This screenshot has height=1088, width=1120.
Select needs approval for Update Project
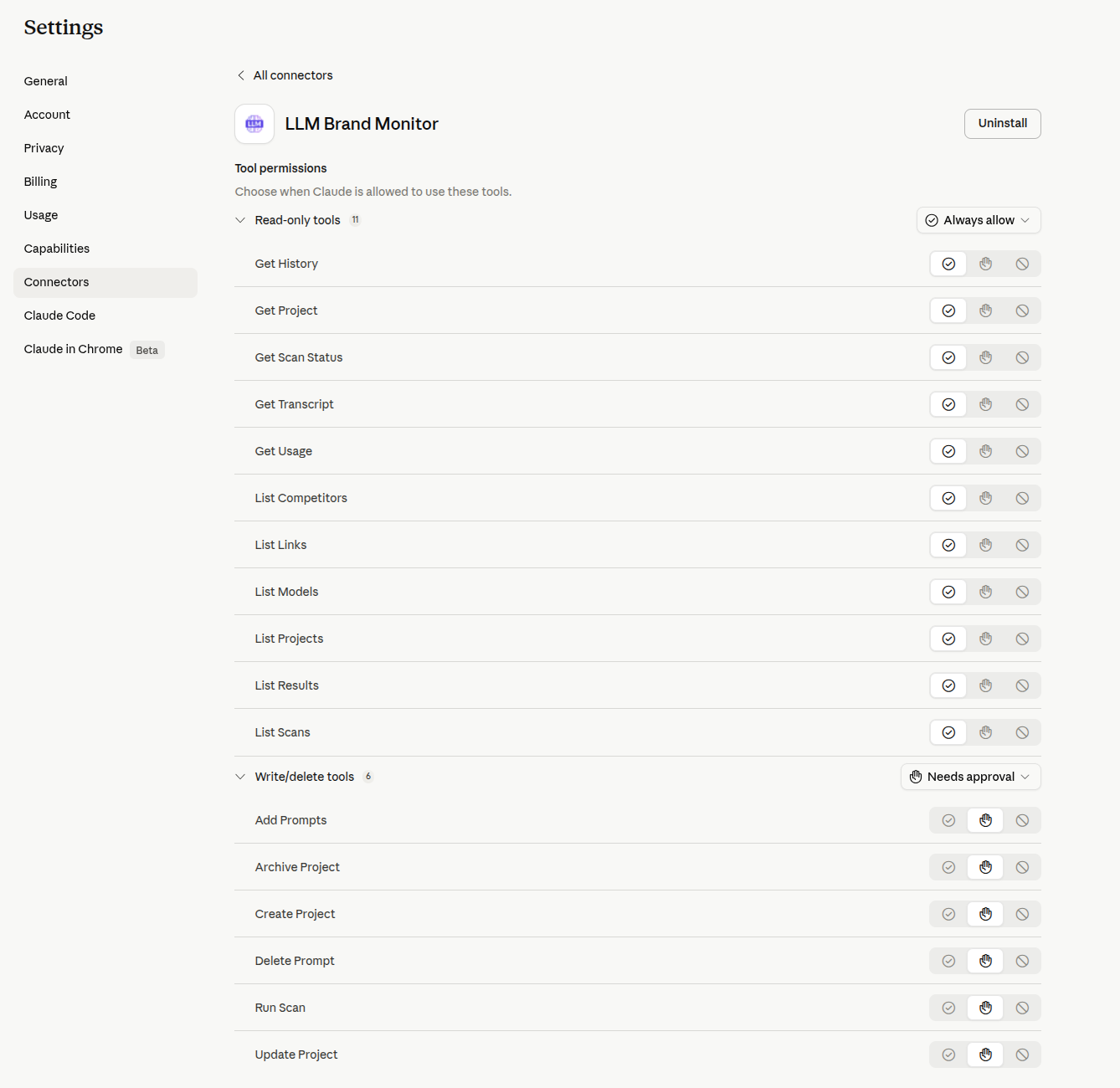coord(985,1055)
